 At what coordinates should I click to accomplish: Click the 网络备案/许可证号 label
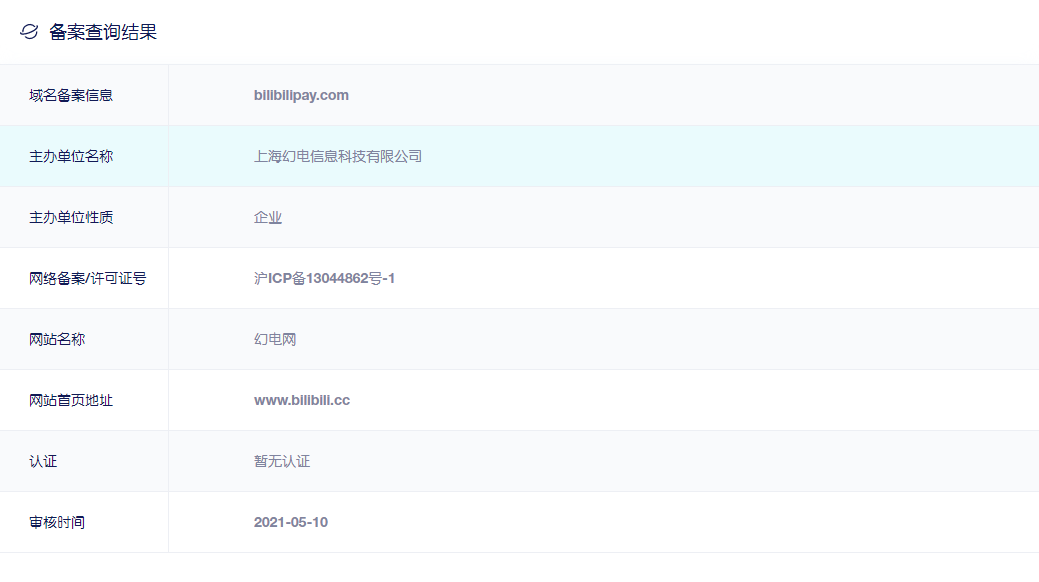(87, 278)
